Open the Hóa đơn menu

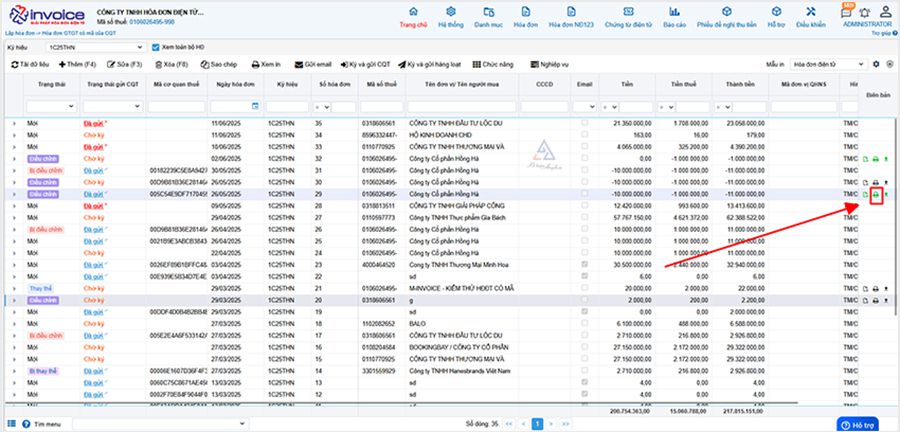point(525,17)
